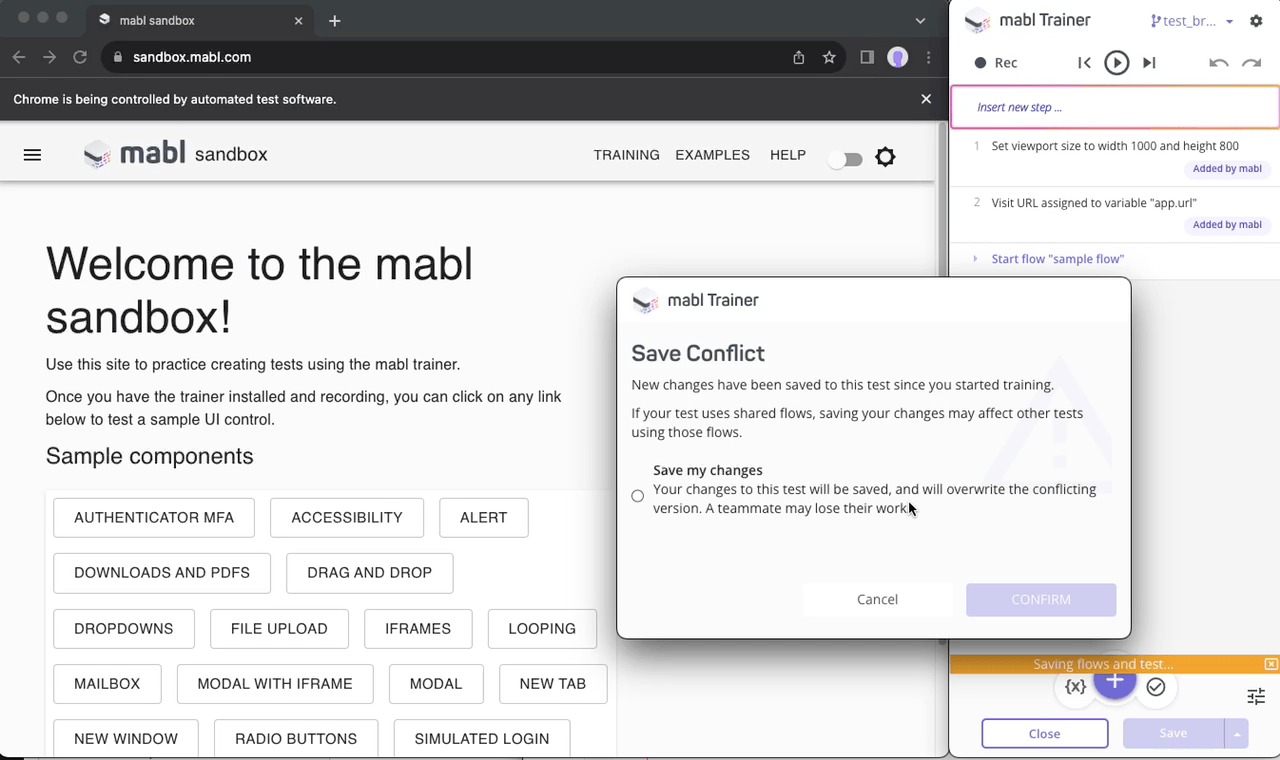Close the mabl Trainer window
Screen dimensions: 1280x760
pos(1044,733)
